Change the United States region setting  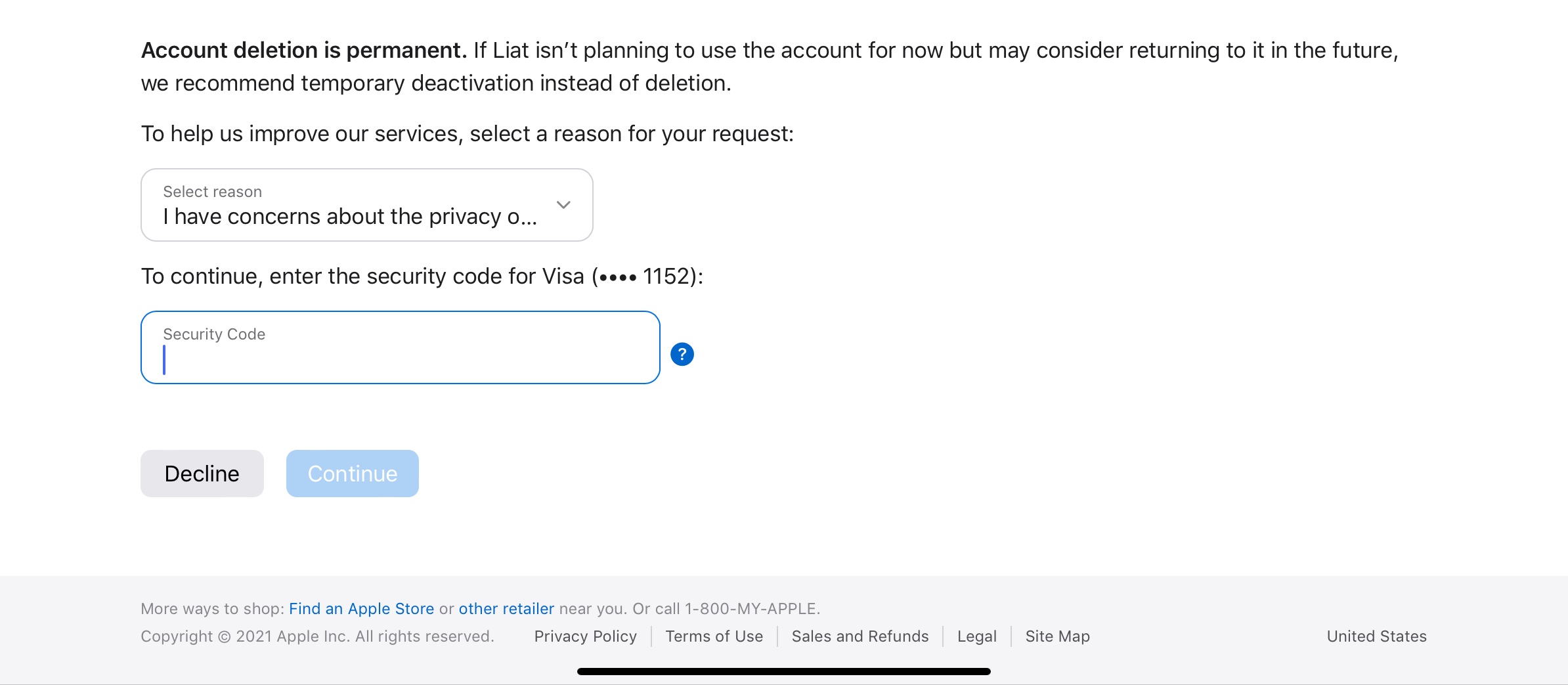[1376, 636]
